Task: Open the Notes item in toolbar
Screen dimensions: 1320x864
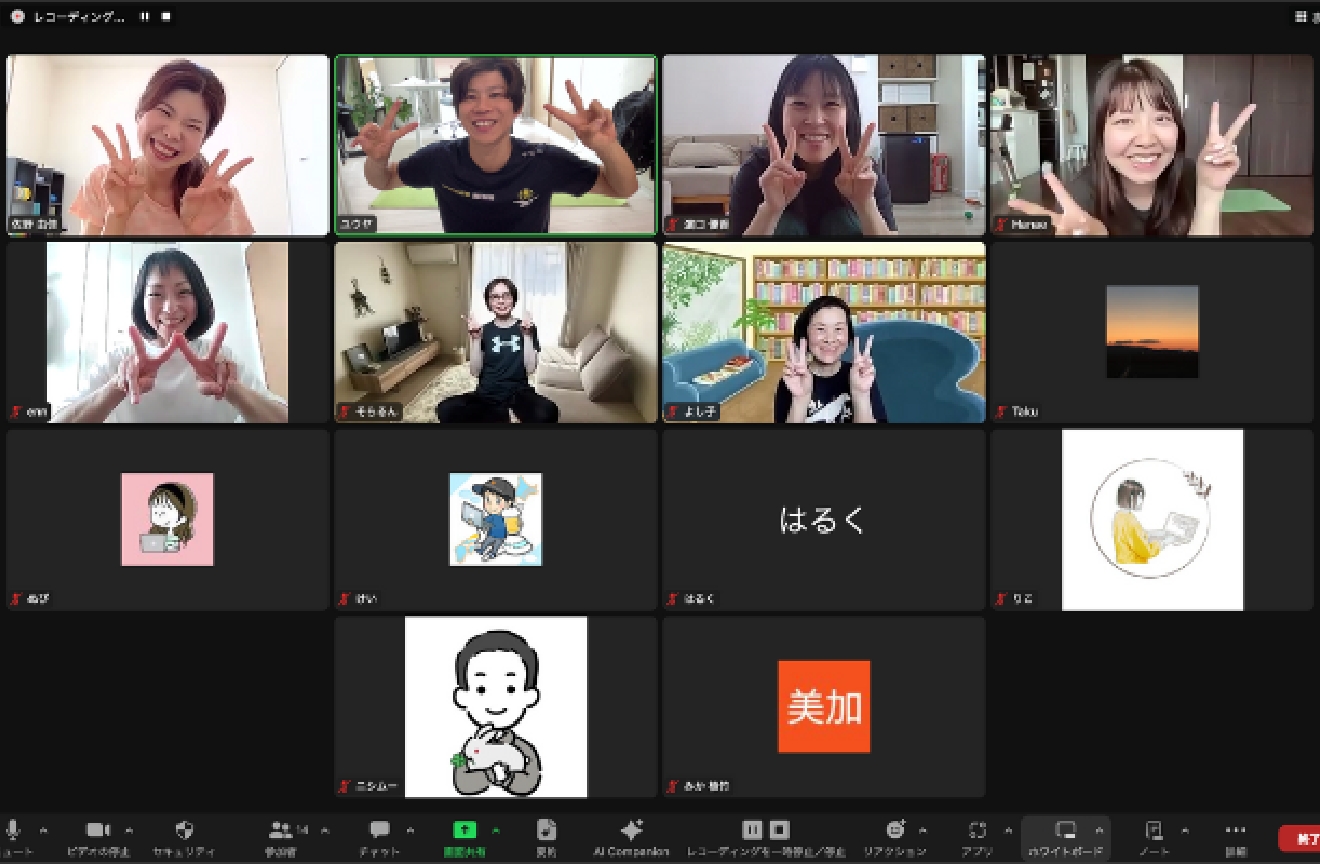Action: click(1154, 830)
